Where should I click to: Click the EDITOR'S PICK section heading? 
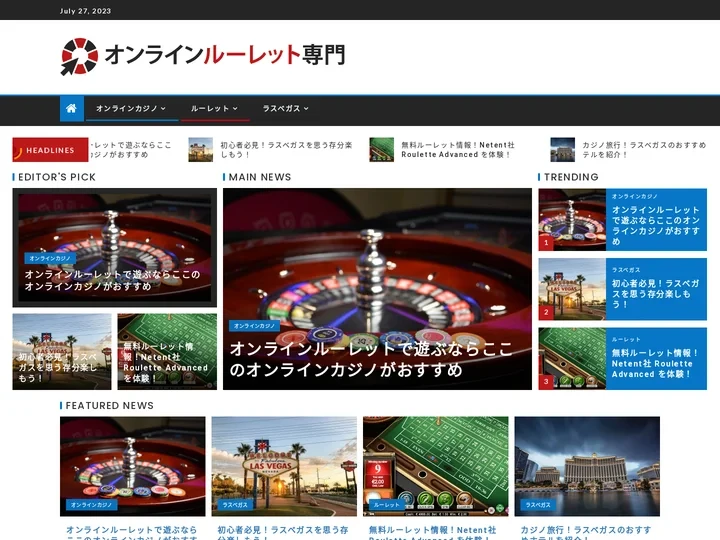(57, 177)
